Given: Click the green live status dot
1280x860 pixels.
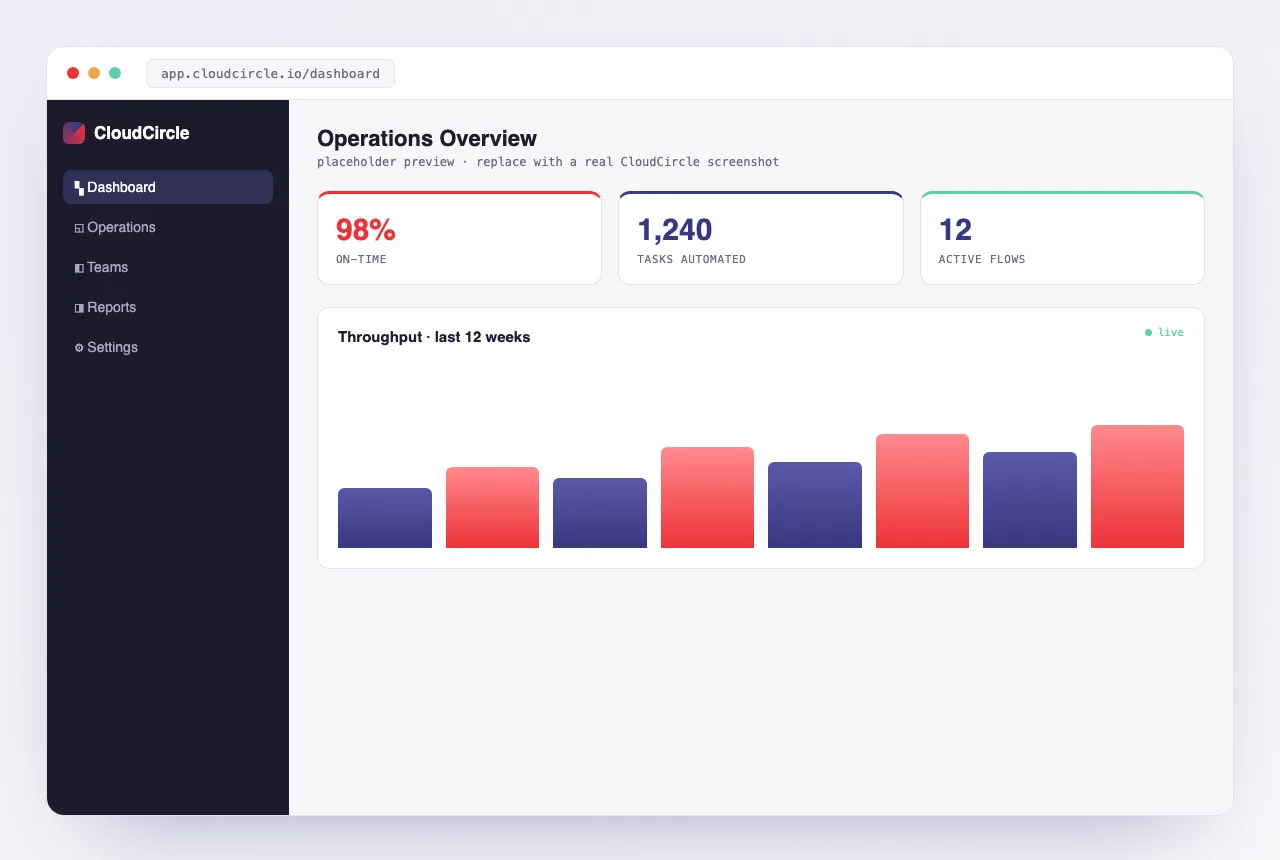Looking at the screenshot, I should tap(1148, 332).
